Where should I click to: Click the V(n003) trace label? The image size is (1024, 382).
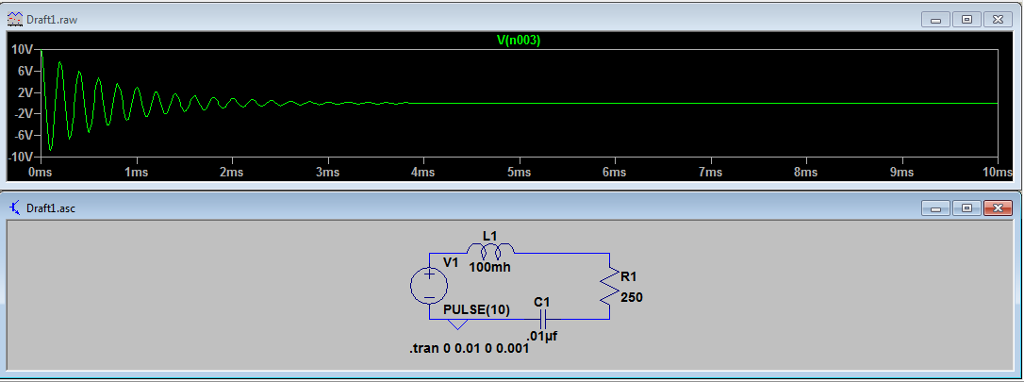point(519,40)
